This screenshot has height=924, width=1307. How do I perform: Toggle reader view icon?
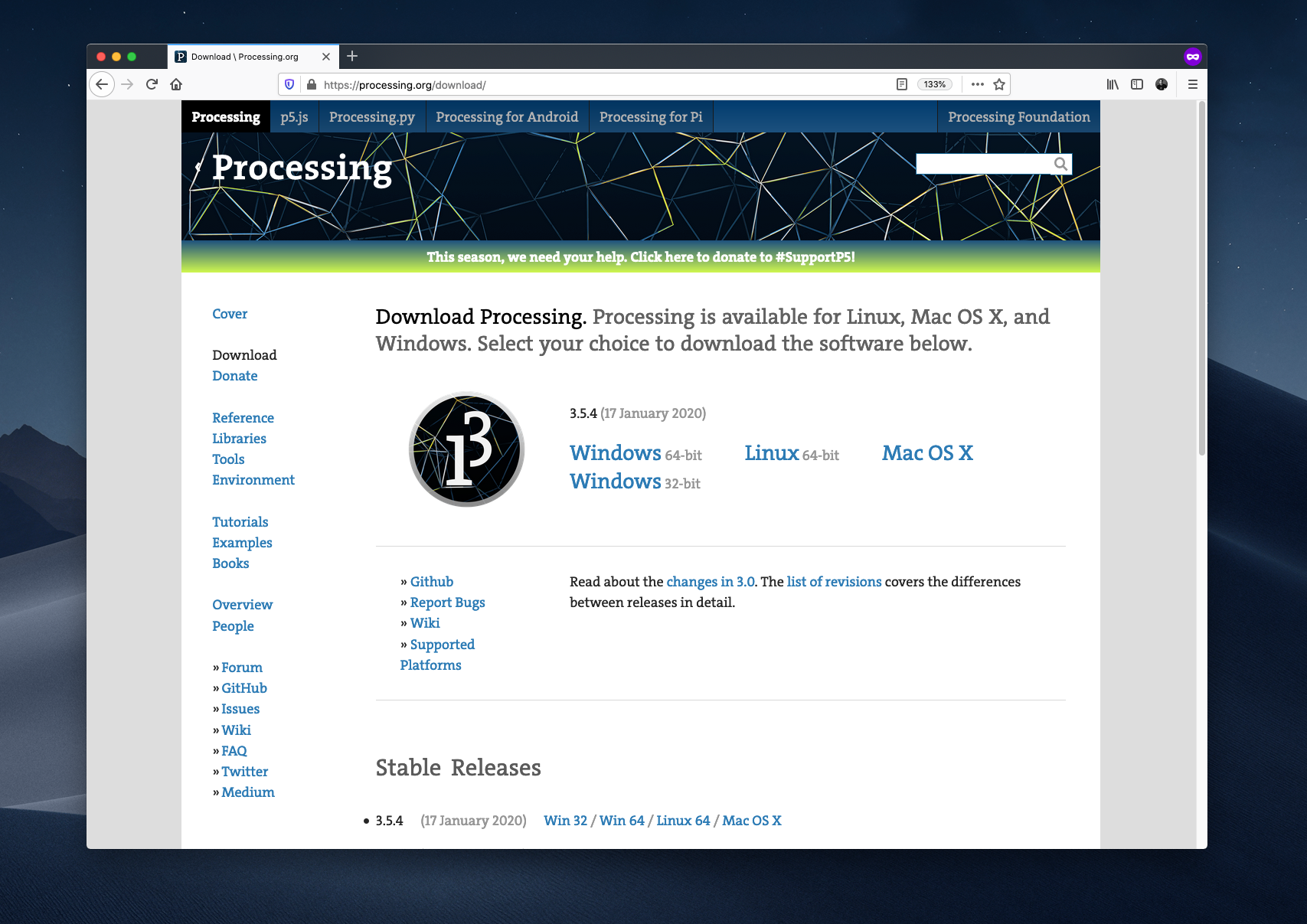point(902,84)
